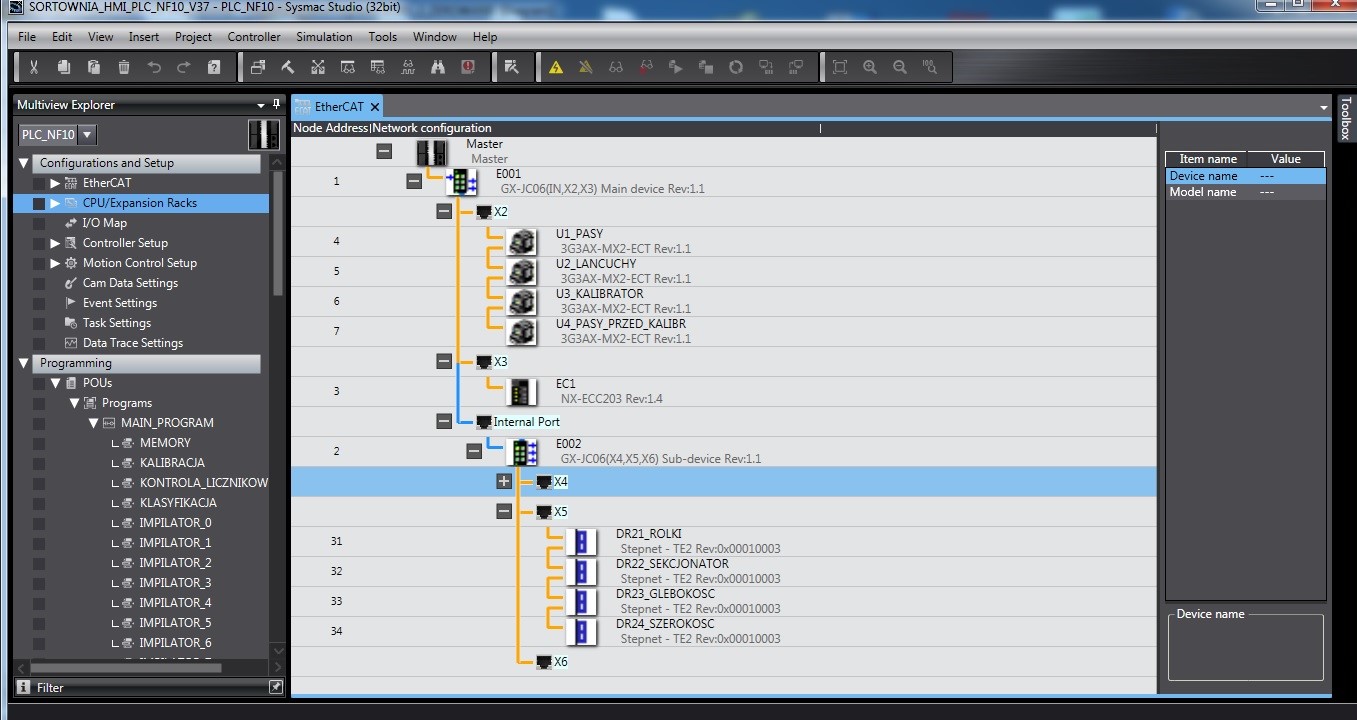This screenshot has width=1357, height=720.
Task: Click the Copy toolbar icon
Action: (64, 67)
